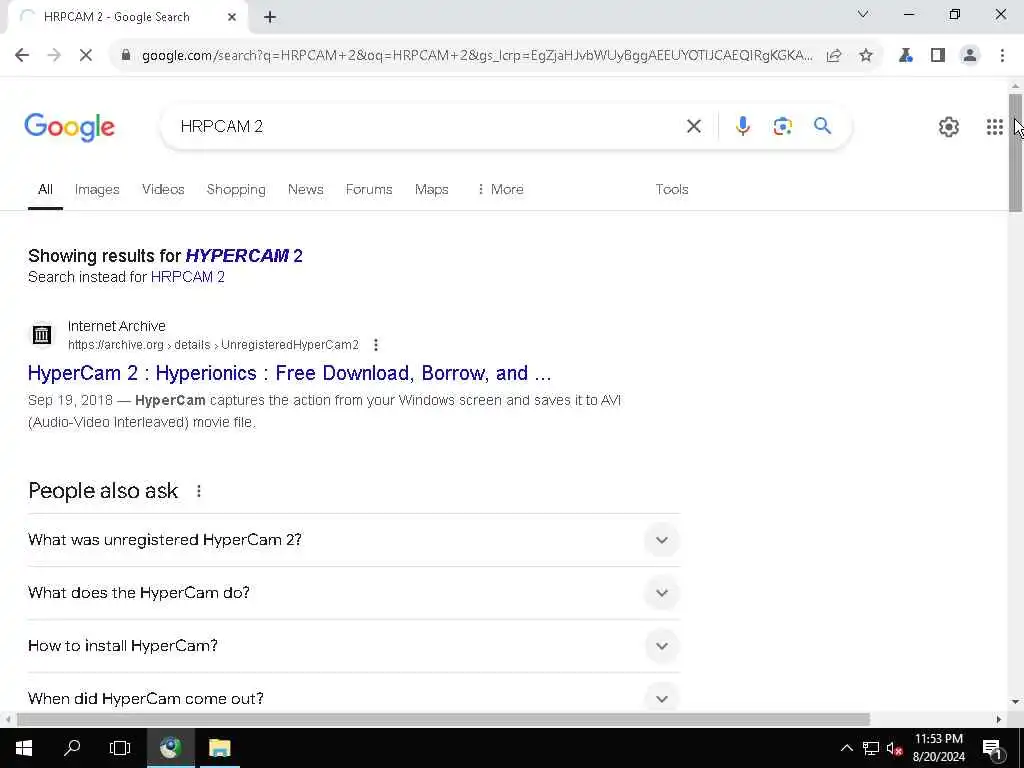Viewport: 1024px width, 768px height.
Task: Click the vertical scrollbar thumb
Action: (x=1016, y=153)
